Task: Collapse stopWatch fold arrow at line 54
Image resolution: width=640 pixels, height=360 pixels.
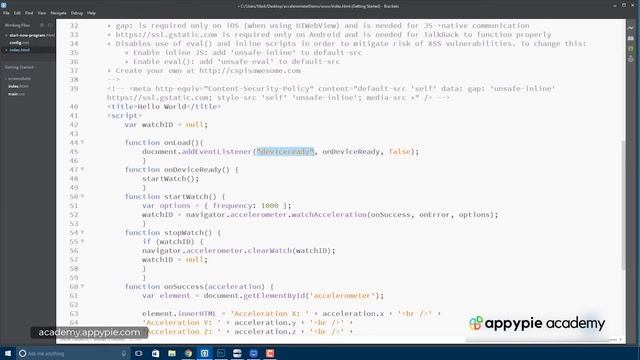Action: click(x=82, y=232)
